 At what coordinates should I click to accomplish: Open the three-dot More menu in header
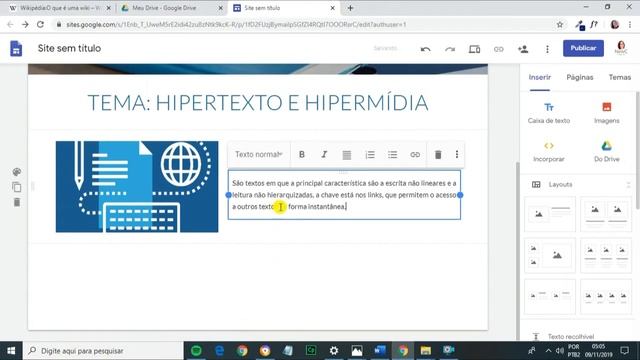tap(547, 49)
